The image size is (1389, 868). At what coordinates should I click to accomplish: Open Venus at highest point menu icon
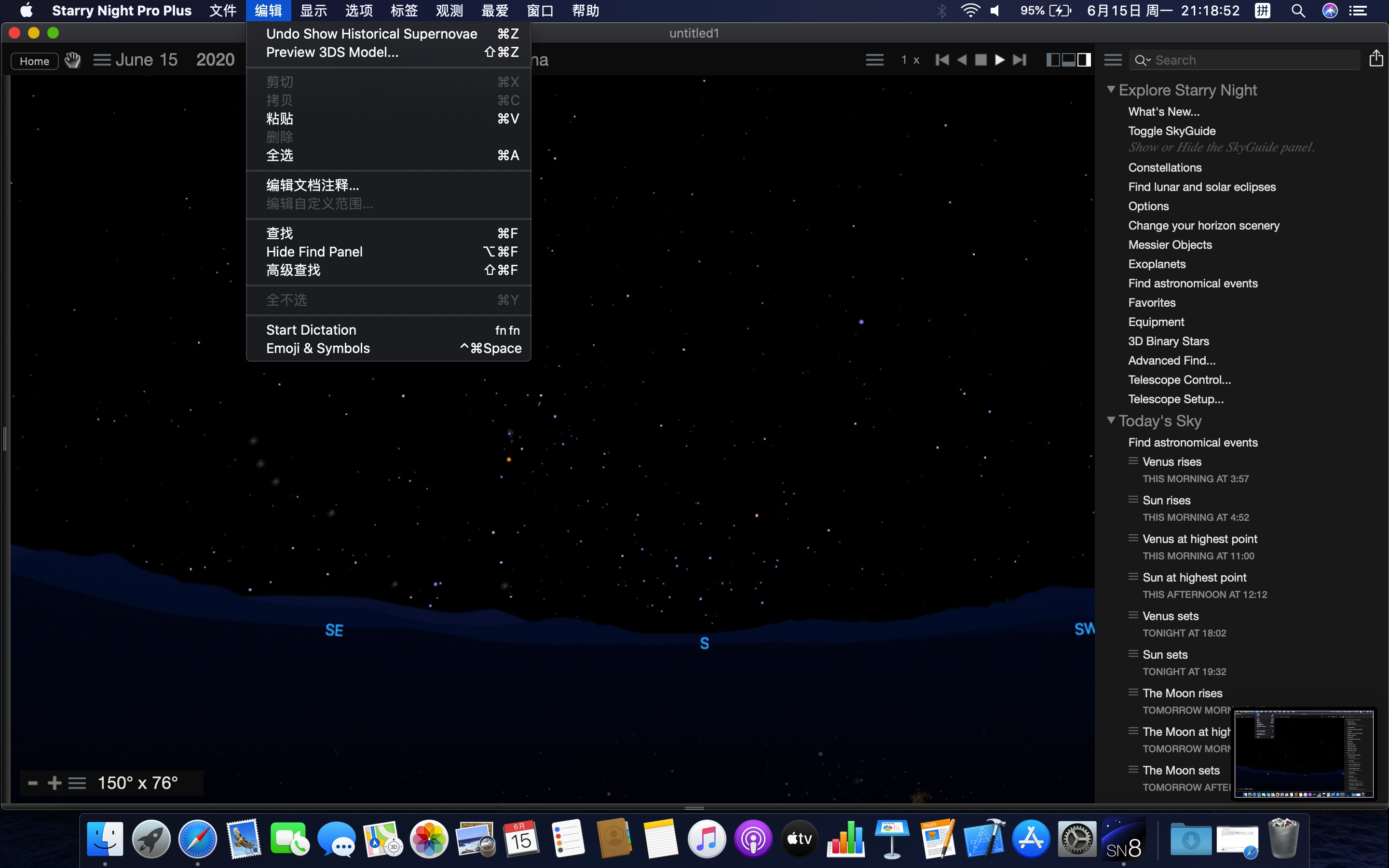[1133, 538]
